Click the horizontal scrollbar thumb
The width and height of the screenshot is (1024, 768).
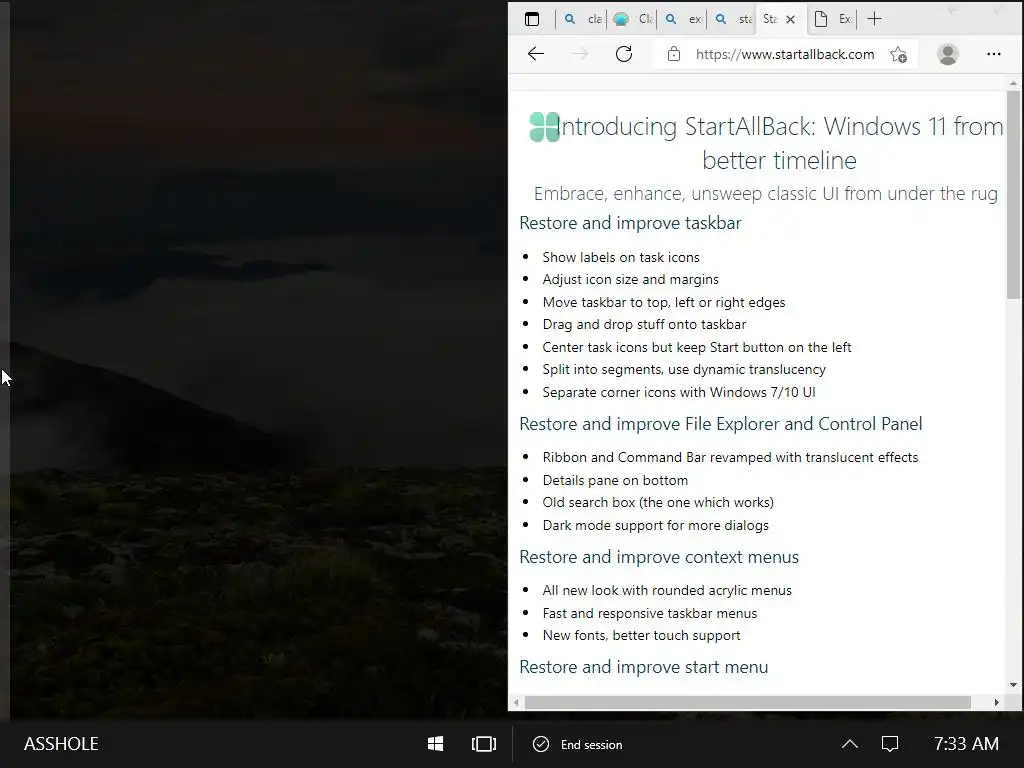coord(748,703)
